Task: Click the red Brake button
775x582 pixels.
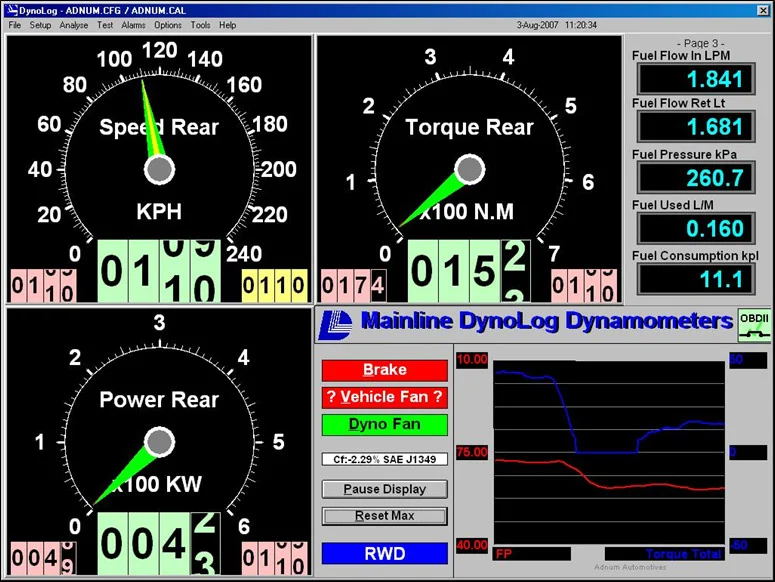Action: (x=385, y=370)
